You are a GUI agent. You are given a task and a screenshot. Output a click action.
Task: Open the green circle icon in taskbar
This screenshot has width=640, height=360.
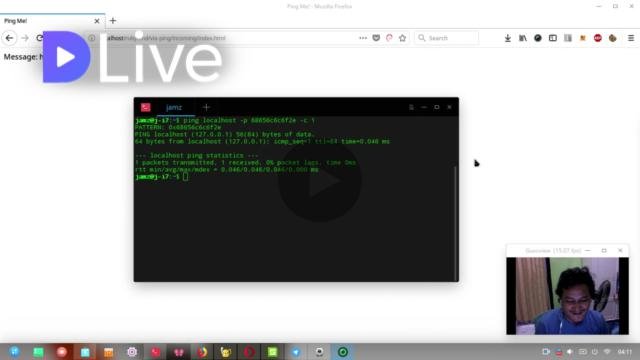pyautogui.click(x=343, y=352)
